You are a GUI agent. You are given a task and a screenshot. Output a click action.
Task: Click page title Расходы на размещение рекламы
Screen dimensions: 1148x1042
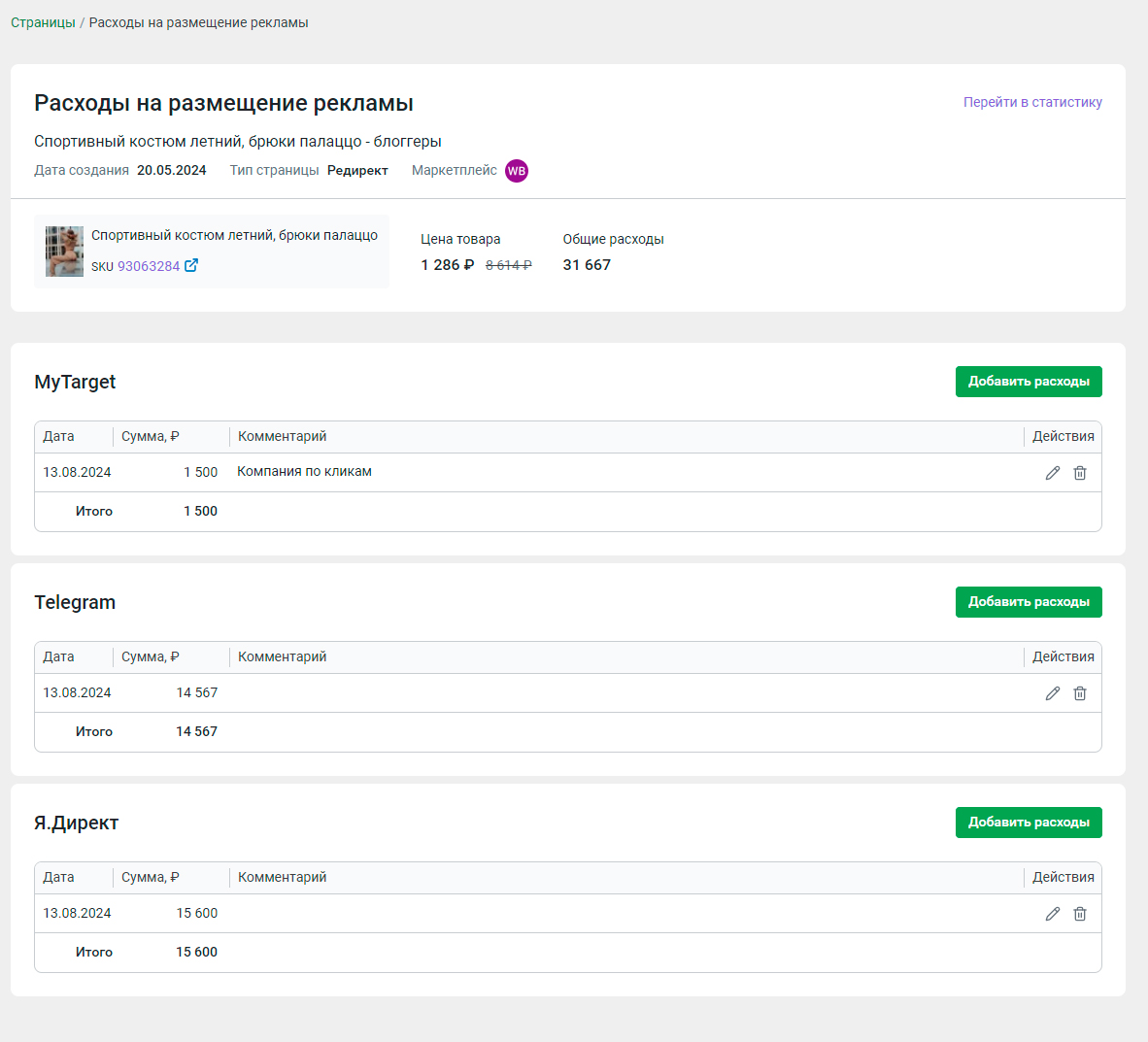(x=223, y=103)
